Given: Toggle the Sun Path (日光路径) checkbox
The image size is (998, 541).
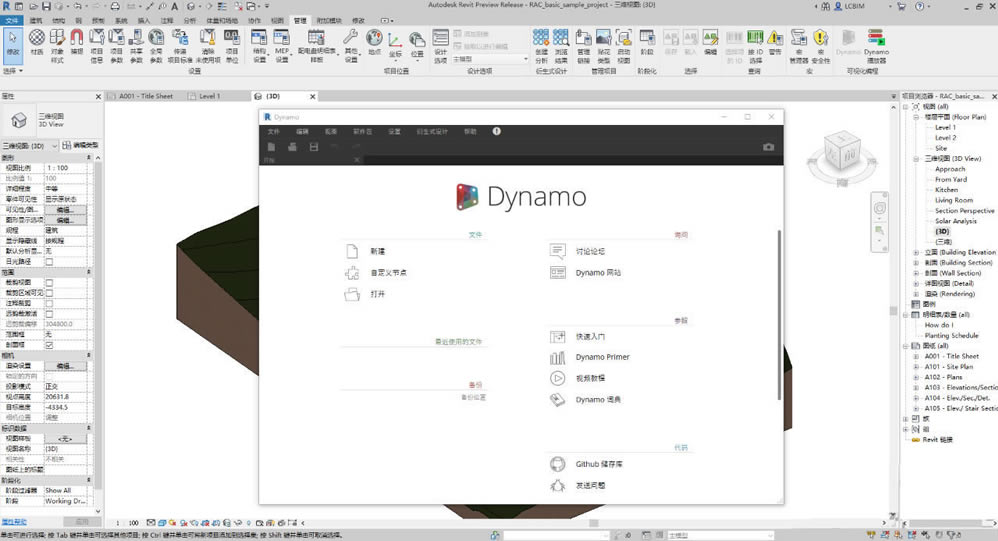Looking at the screenshot, I should (x=49, y=262).
